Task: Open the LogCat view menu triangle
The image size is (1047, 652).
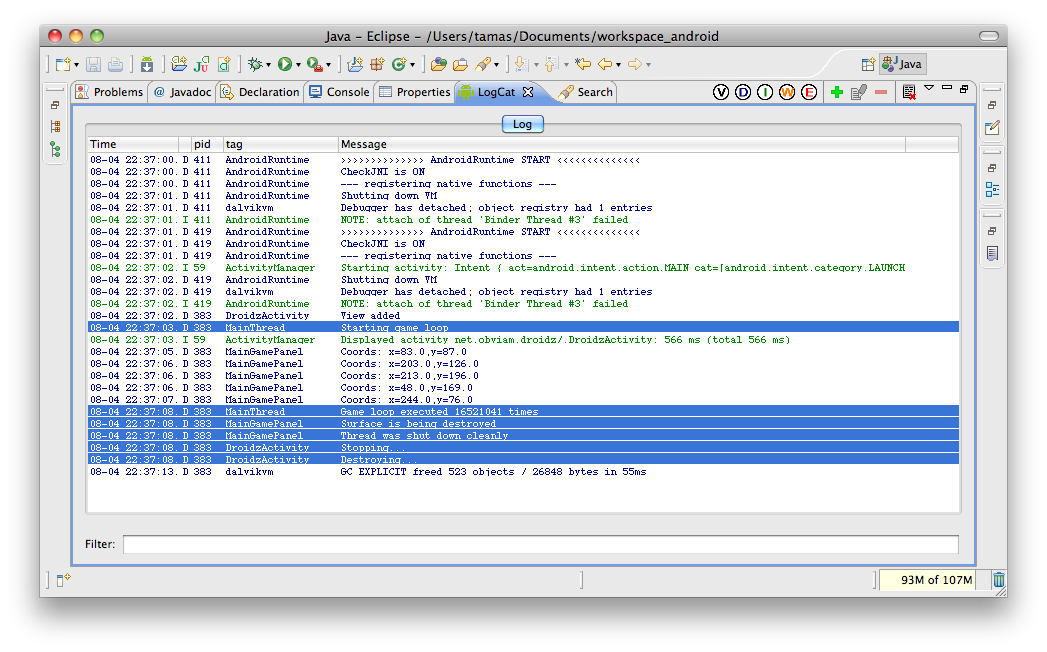Action: tap(929, 88)
